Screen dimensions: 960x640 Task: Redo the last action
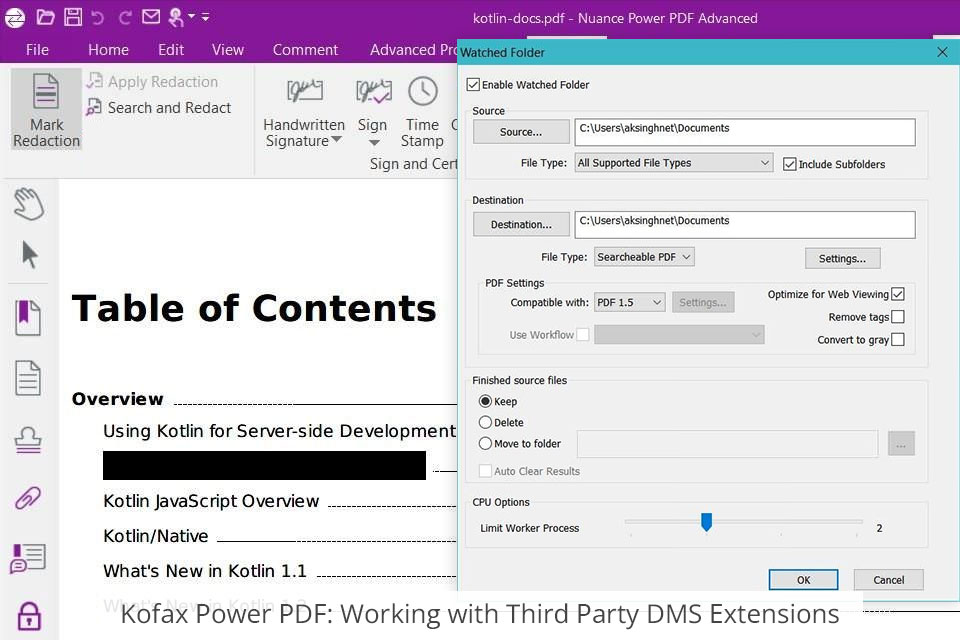point(124,18)
